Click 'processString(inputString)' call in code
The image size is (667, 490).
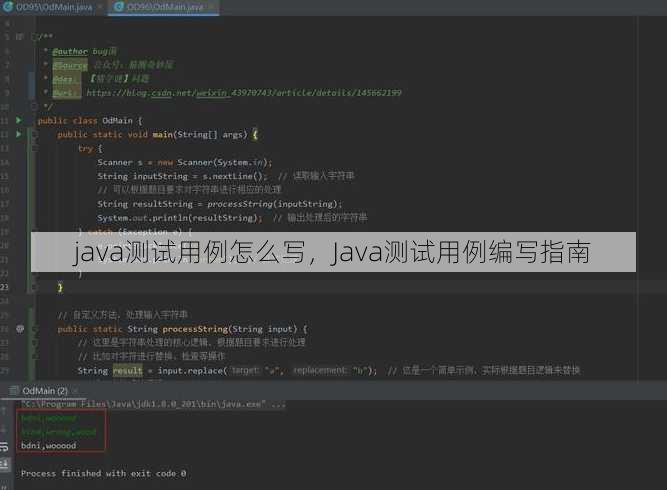click(272, 204)
